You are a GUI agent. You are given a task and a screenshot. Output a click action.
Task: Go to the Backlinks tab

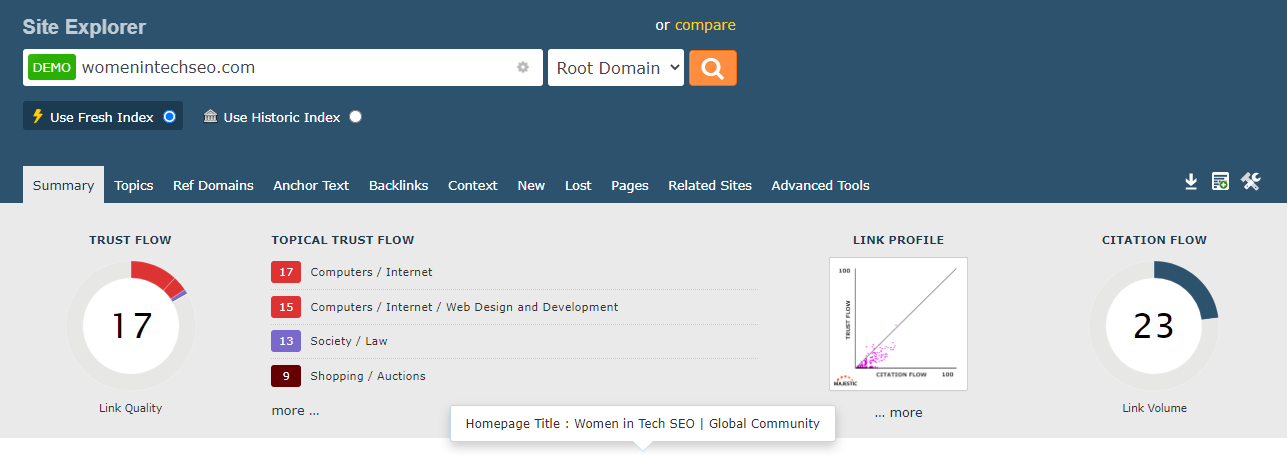point(398,185)
